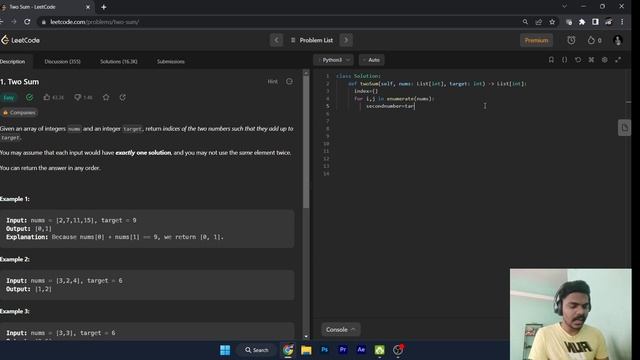Open File Explorer from taskbar
Viewport: 640px width, 360px height.
[x=306, y=350]
